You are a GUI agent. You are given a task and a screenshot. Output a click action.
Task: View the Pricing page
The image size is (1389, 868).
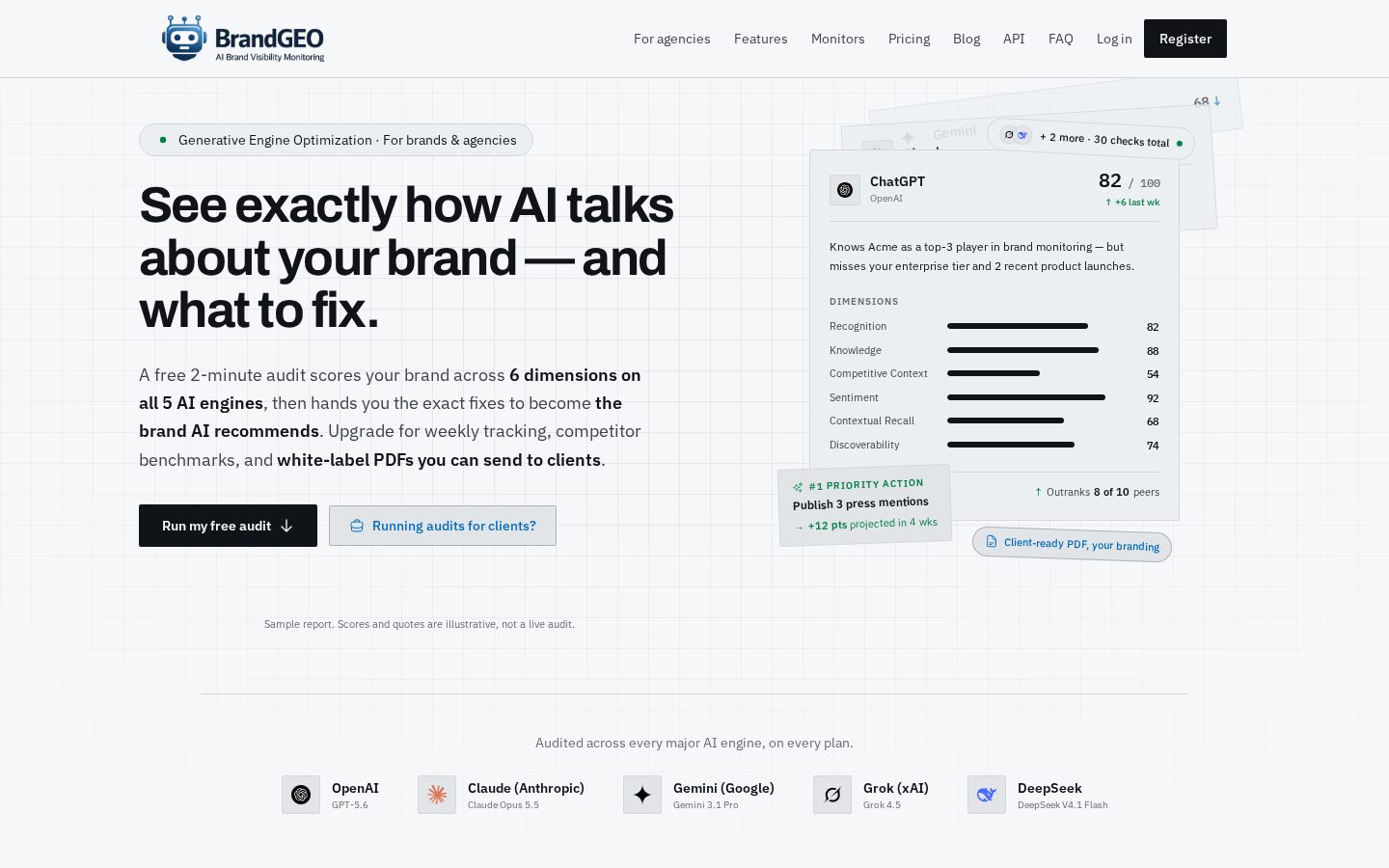(910, 39)
